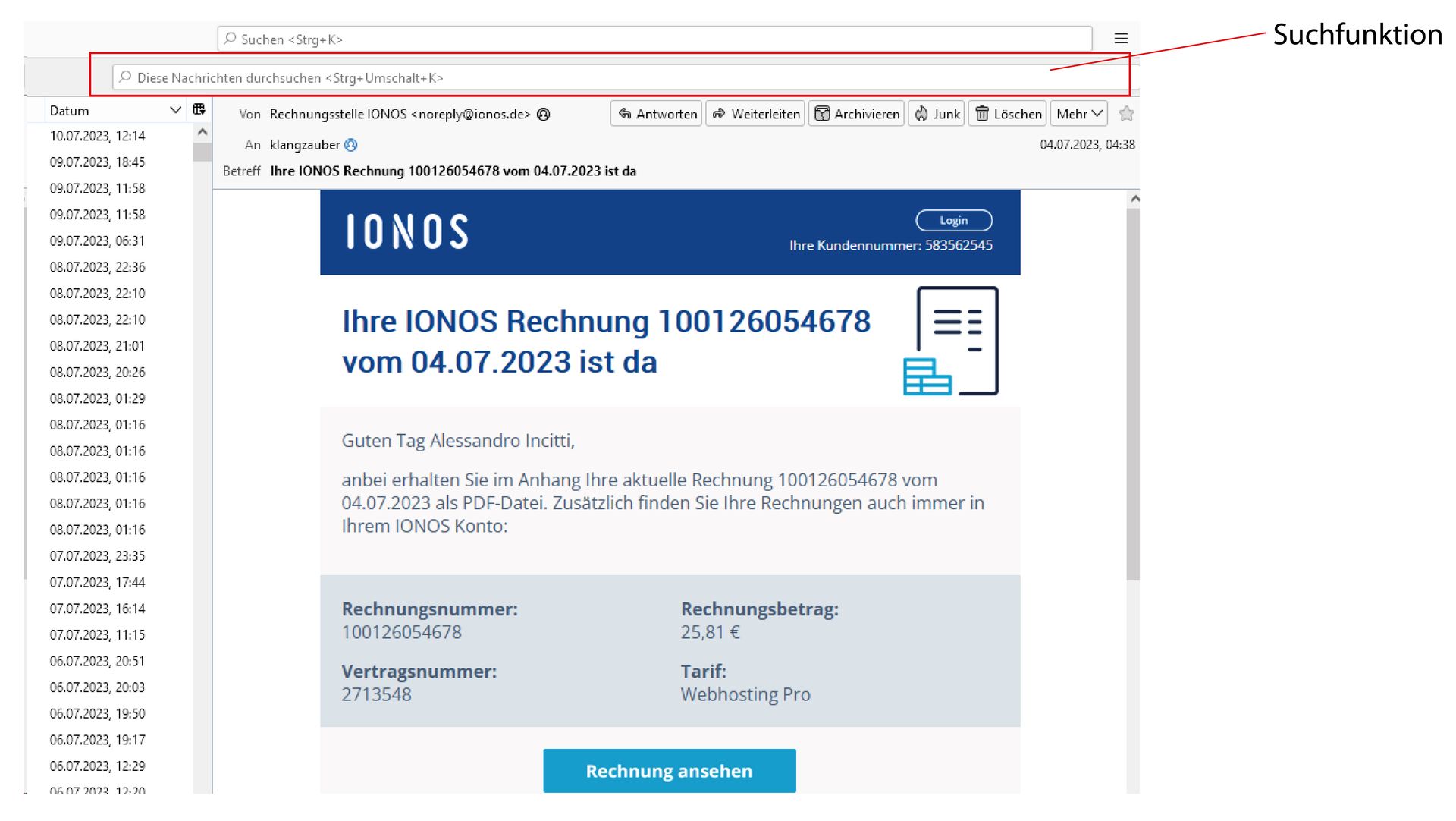Select the message dated 08.07.2023, 01:29

[98, 398]
